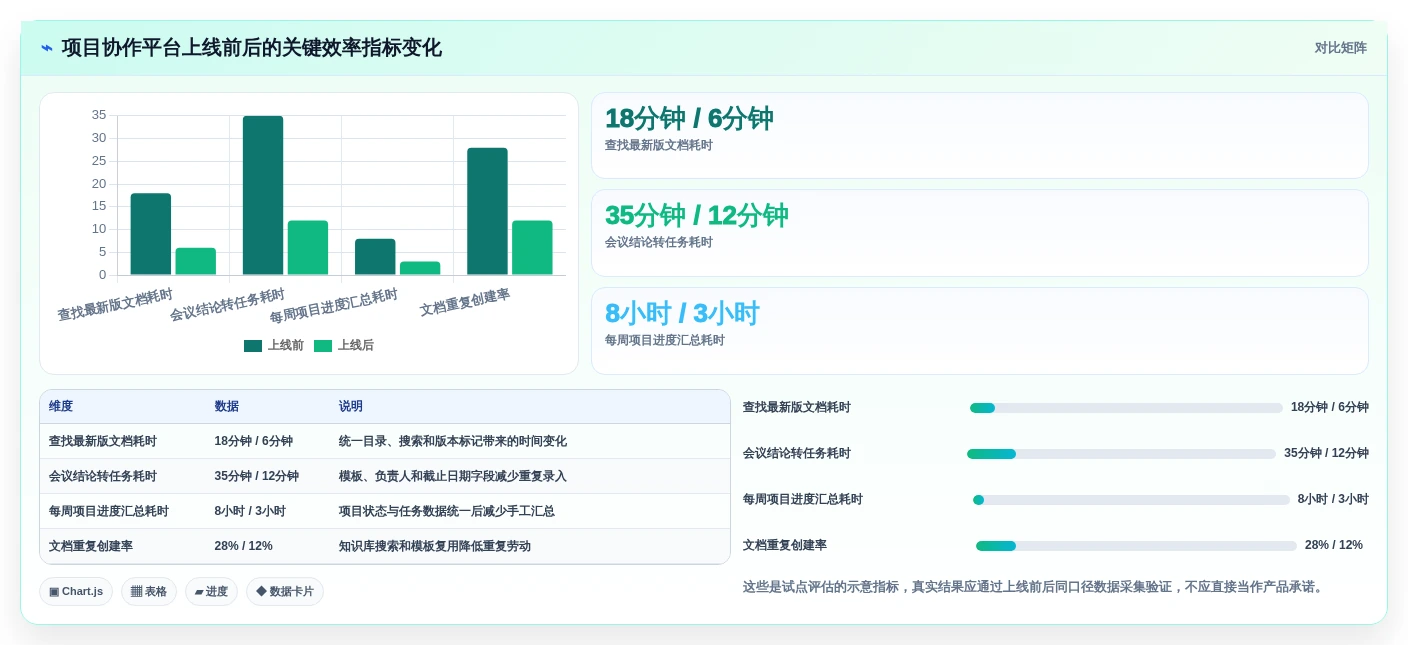Click table cell 8小时 / 3小时

pos(250,512)
